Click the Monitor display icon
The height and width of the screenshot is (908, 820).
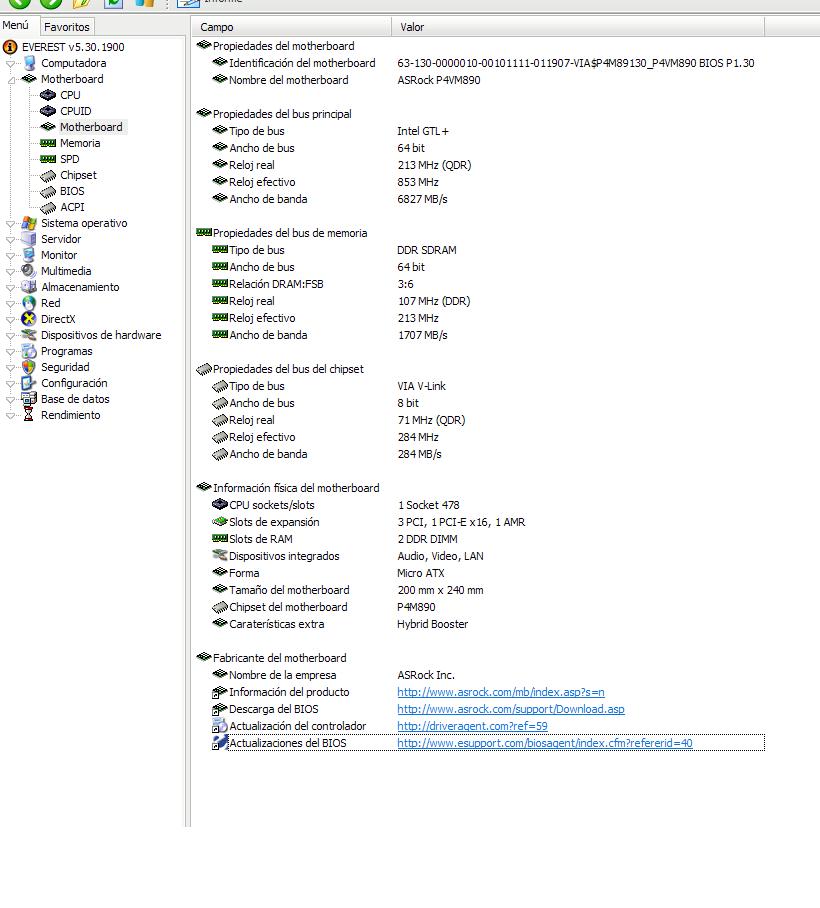tap(29, 255)
